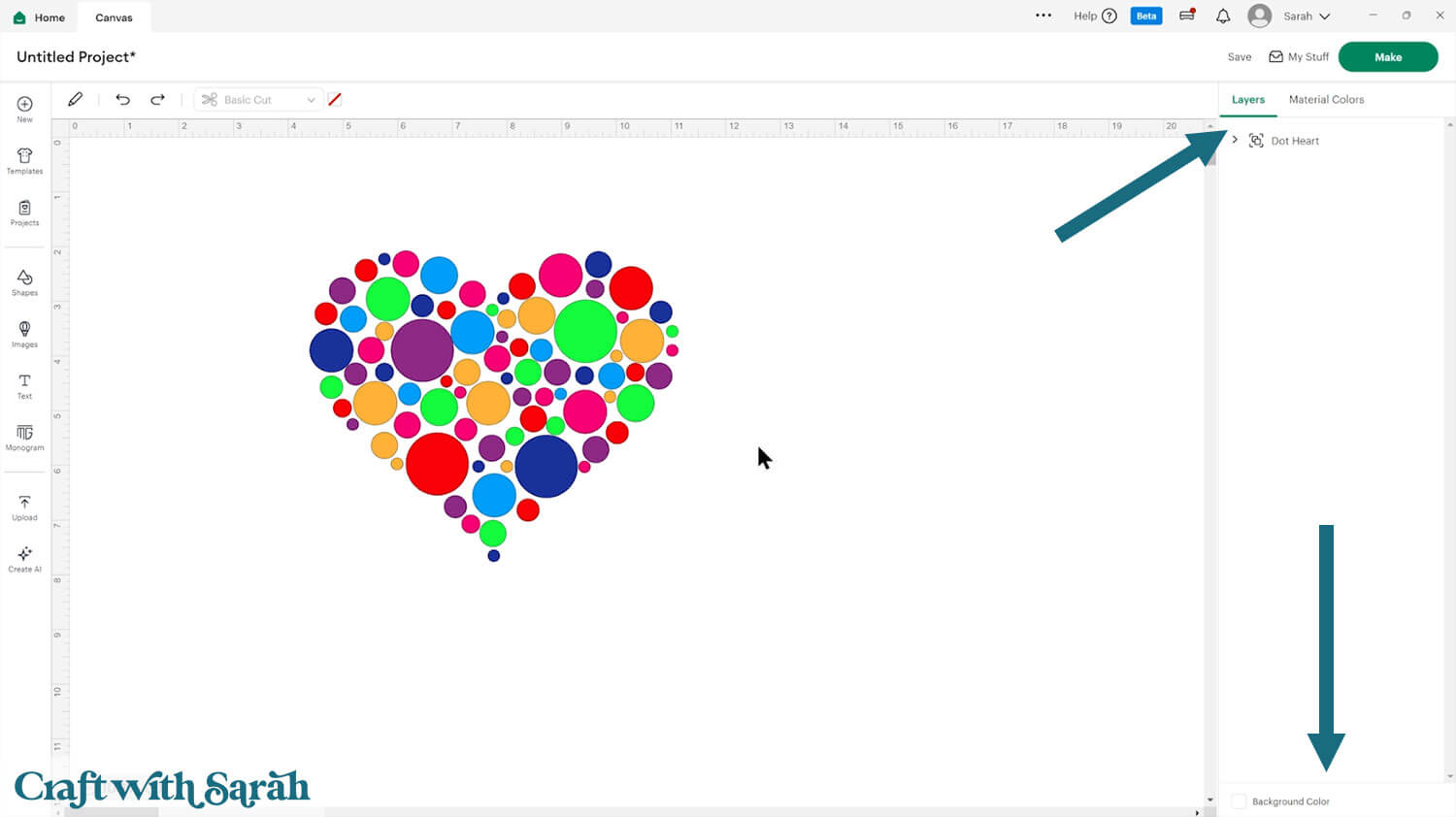Open the Create AI tool
This screenshot has width=1456, height=817.
click(24, 559)
